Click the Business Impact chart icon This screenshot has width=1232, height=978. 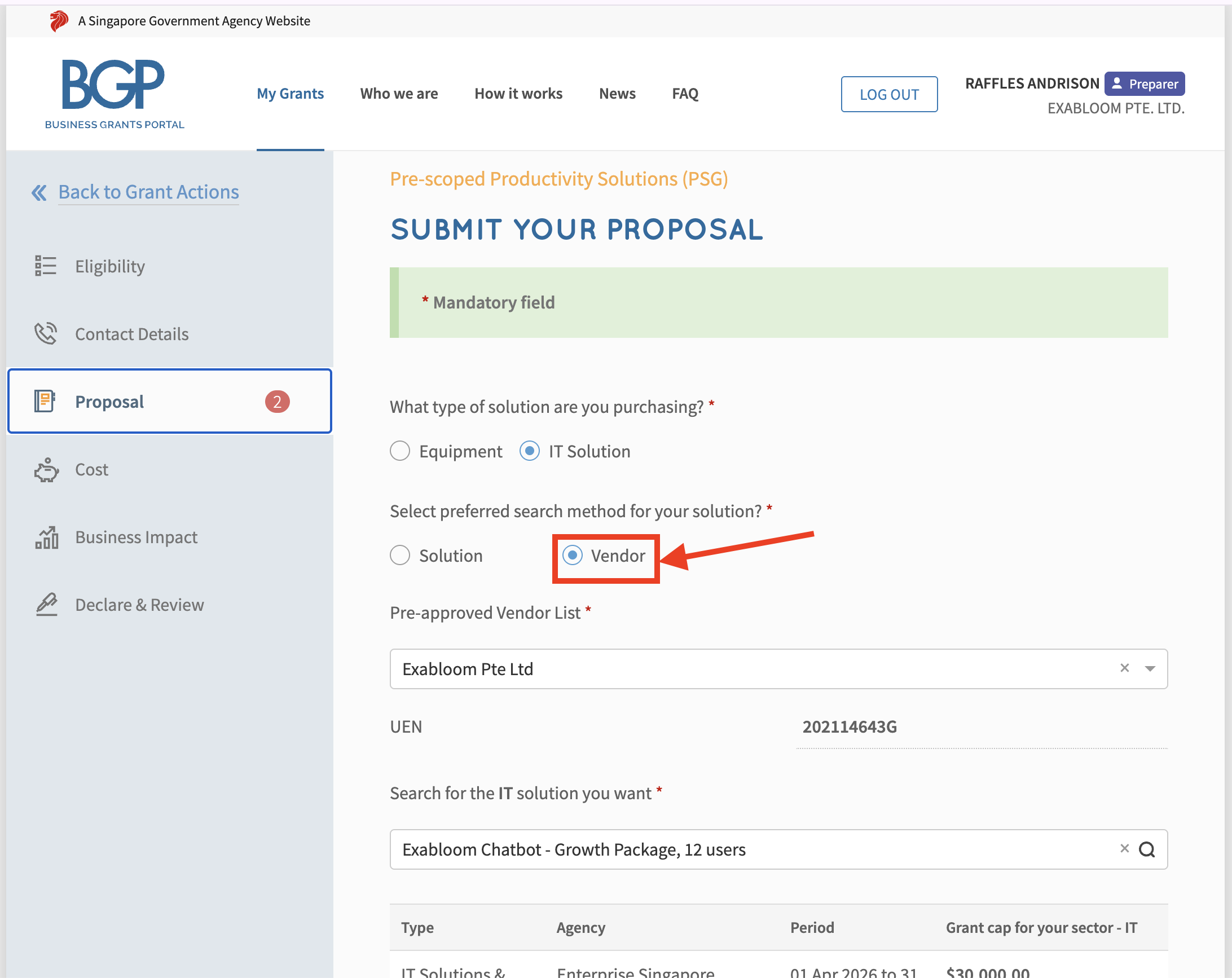pos(46,537)
